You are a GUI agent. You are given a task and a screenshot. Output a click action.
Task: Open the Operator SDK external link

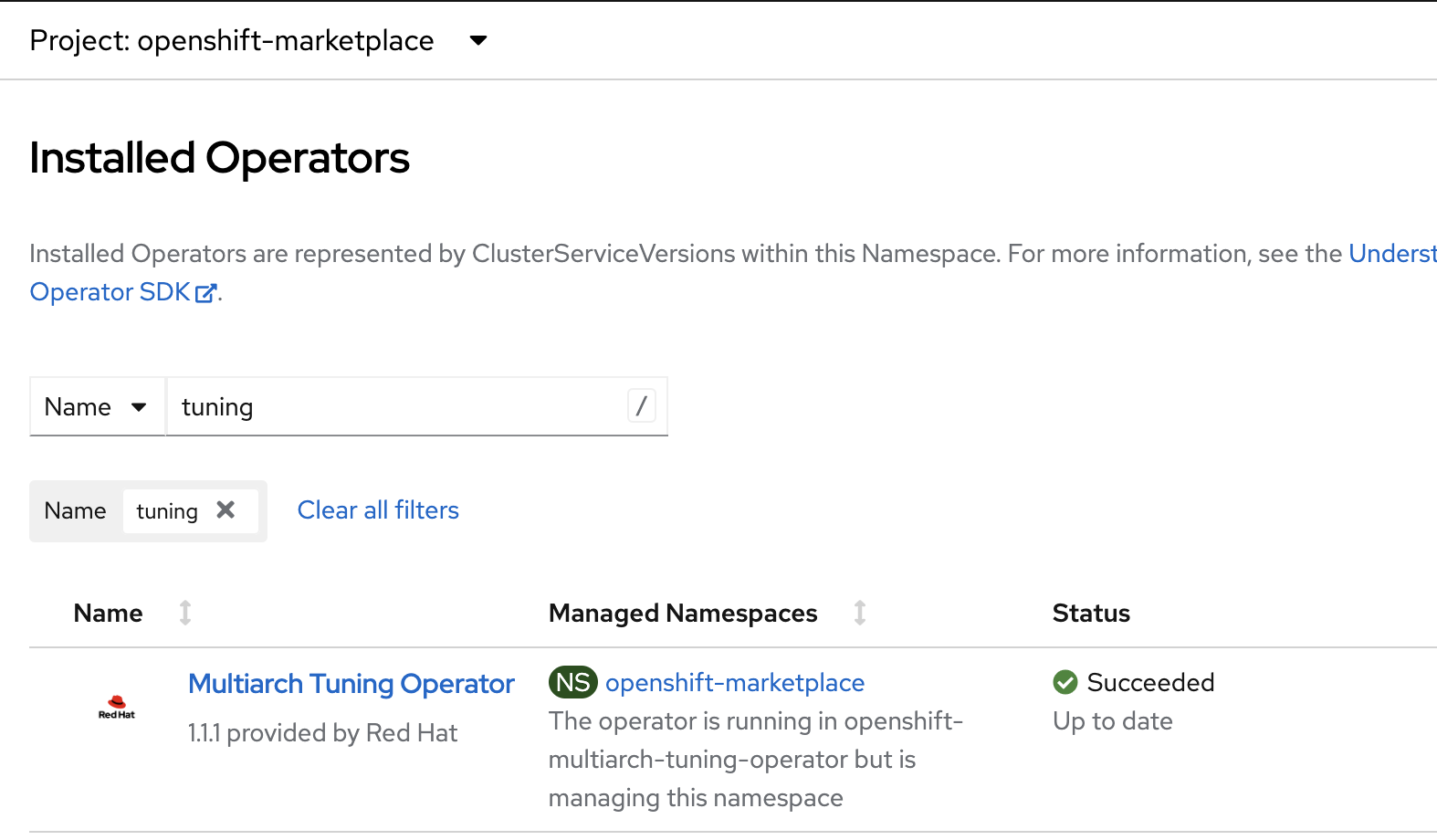click(110, 292)
